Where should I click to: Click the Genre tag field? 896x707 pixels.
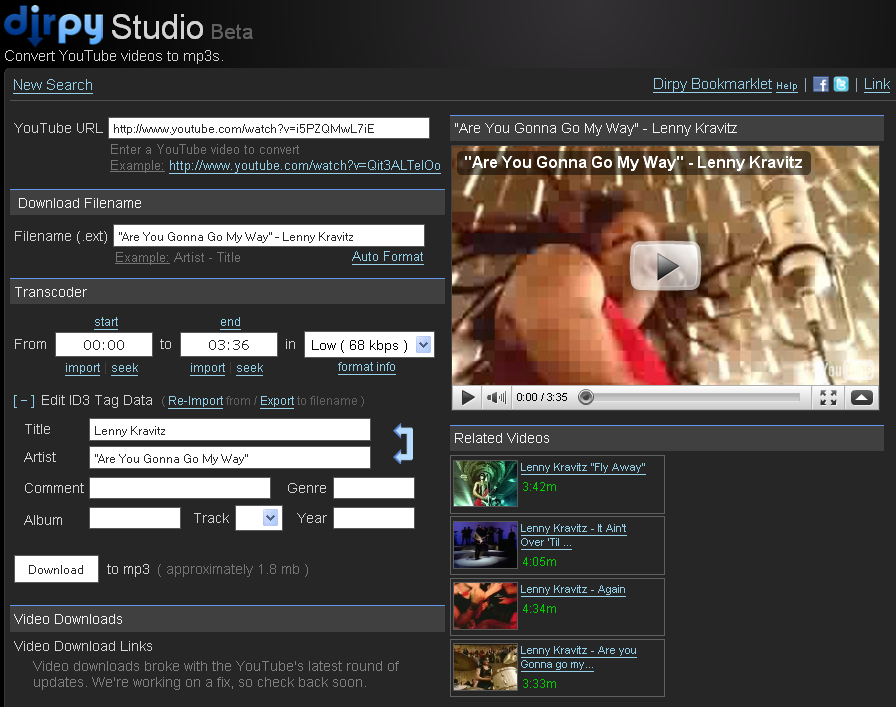[374, 488]
